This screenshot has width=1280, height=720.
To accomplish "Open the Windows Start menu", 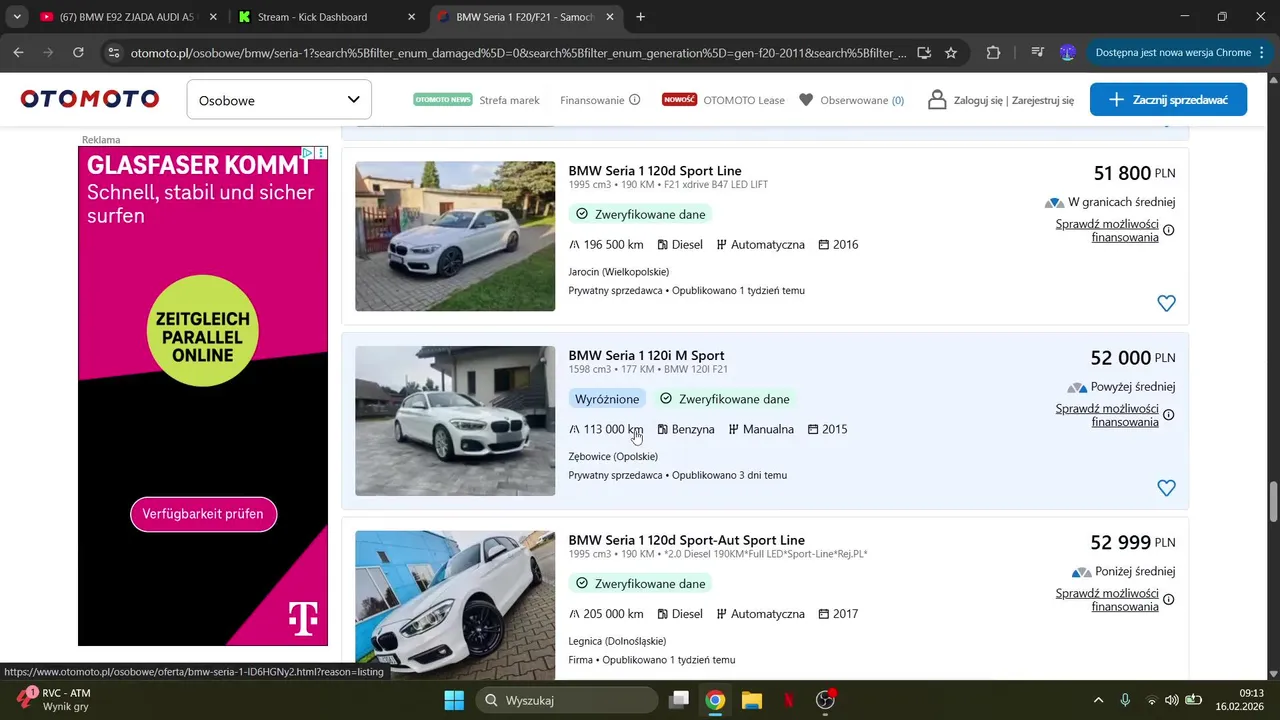I will [x=453, y=700].
